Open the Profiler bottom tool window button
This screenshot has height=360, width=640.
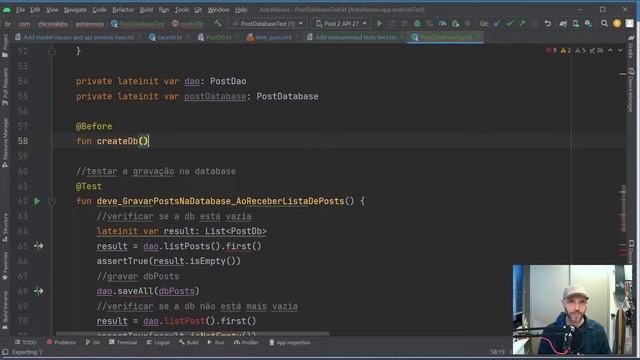coord(246,342)
